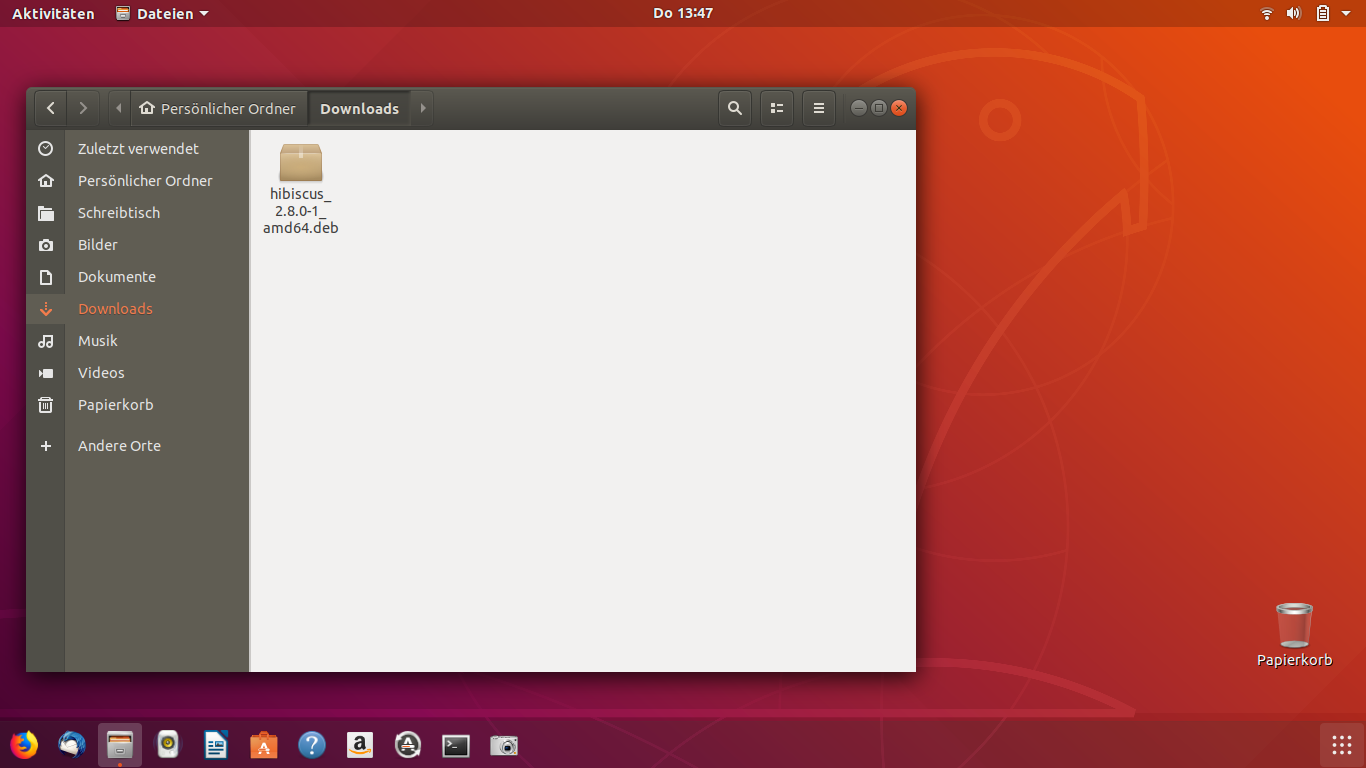Open the Screenshot tool from the dock

pos(504,745)
